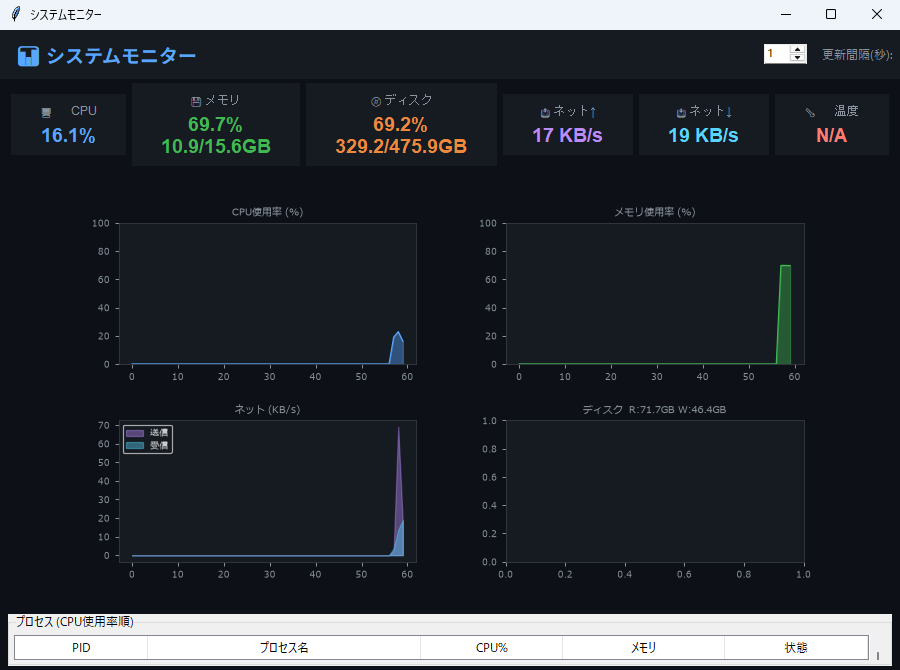Sort processes by PID column header
900x670 pixels.
click(x=81, y=648)
